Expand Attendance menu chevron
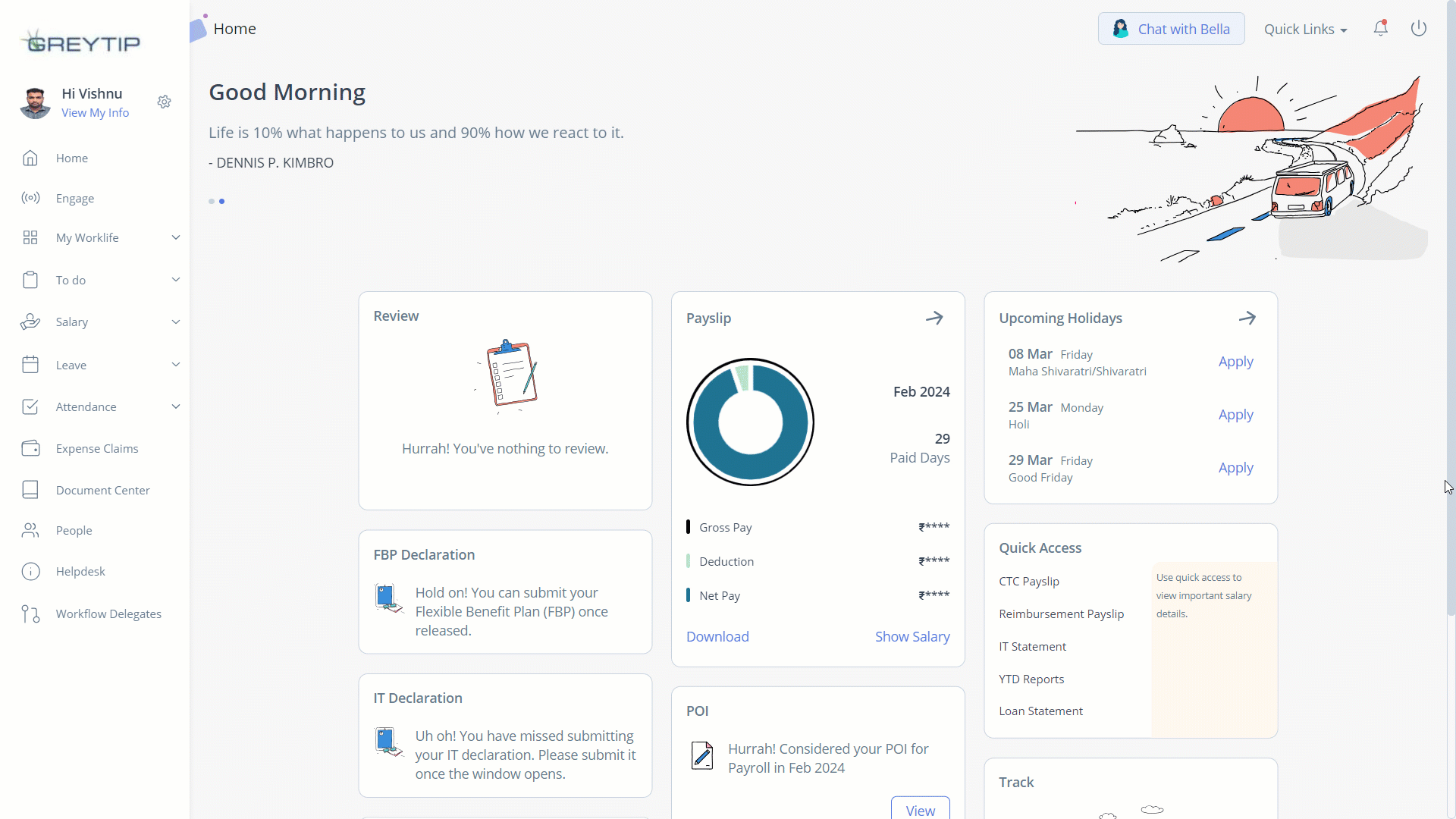The image size is (1456, 819). [176, 406]
